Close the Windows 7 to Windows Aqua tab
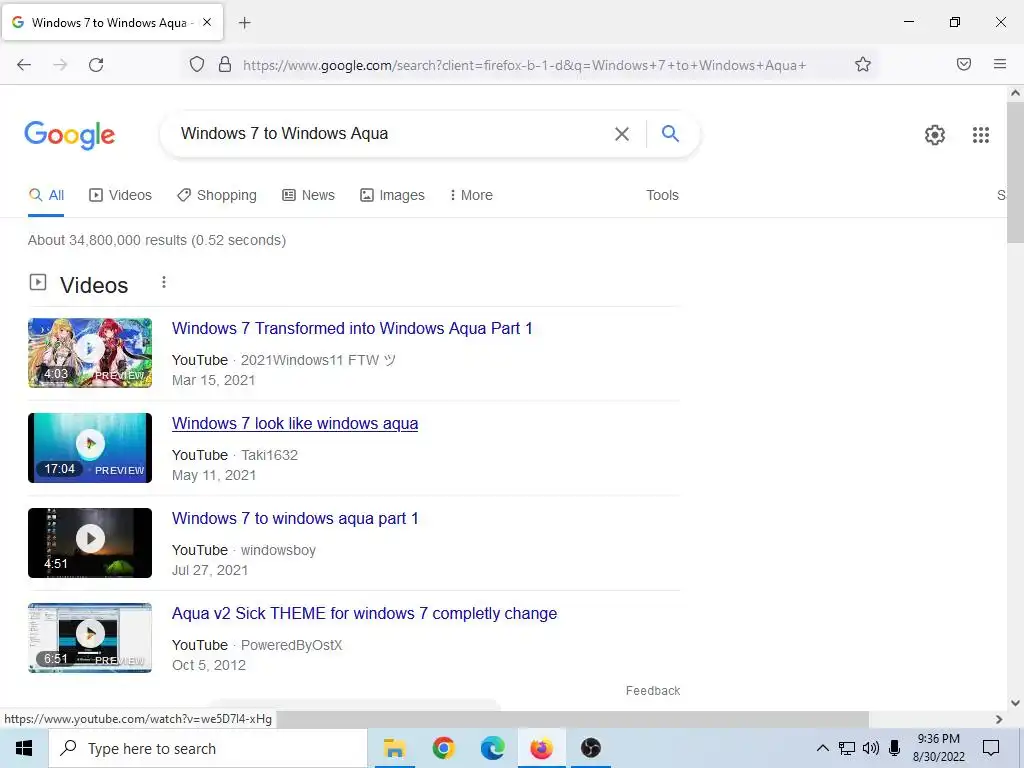 coord(207,22)
